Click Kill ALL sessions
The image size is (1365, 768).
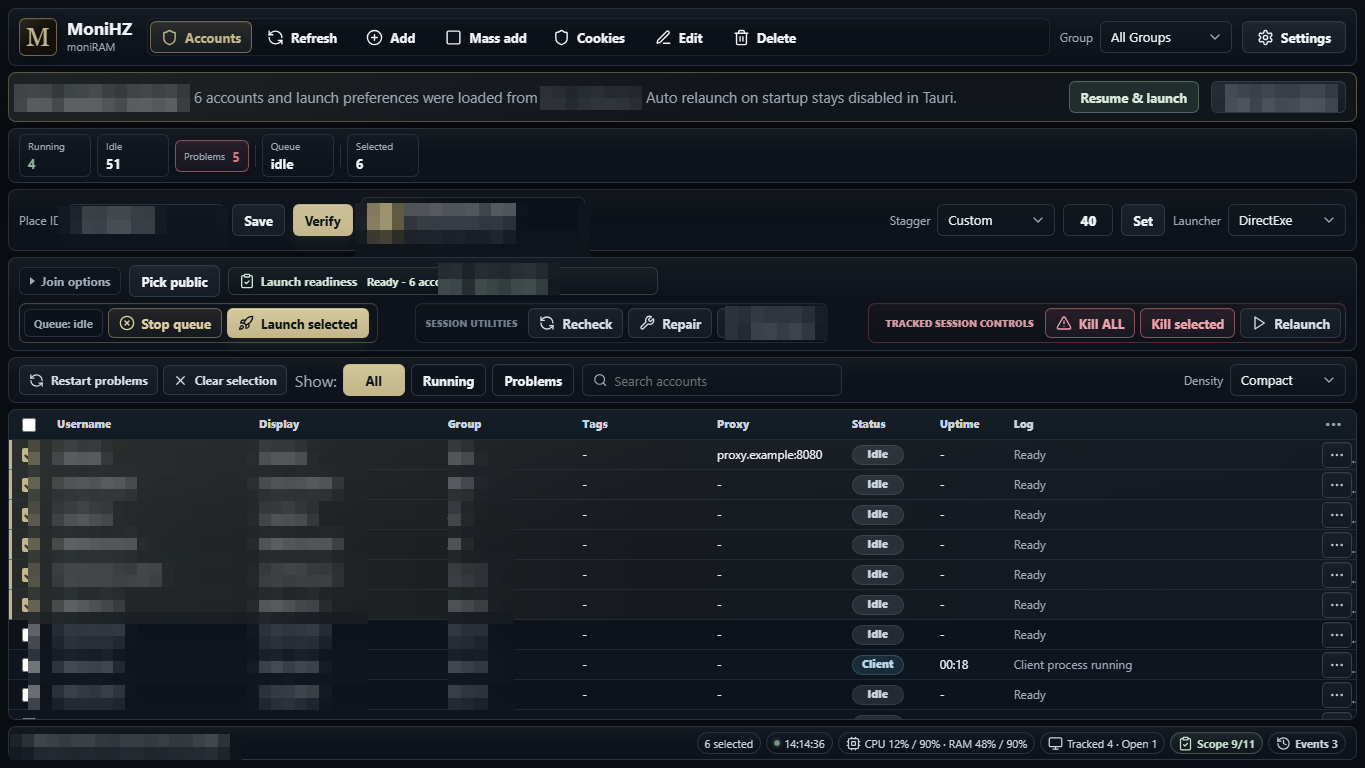[x=1090, y=324]
